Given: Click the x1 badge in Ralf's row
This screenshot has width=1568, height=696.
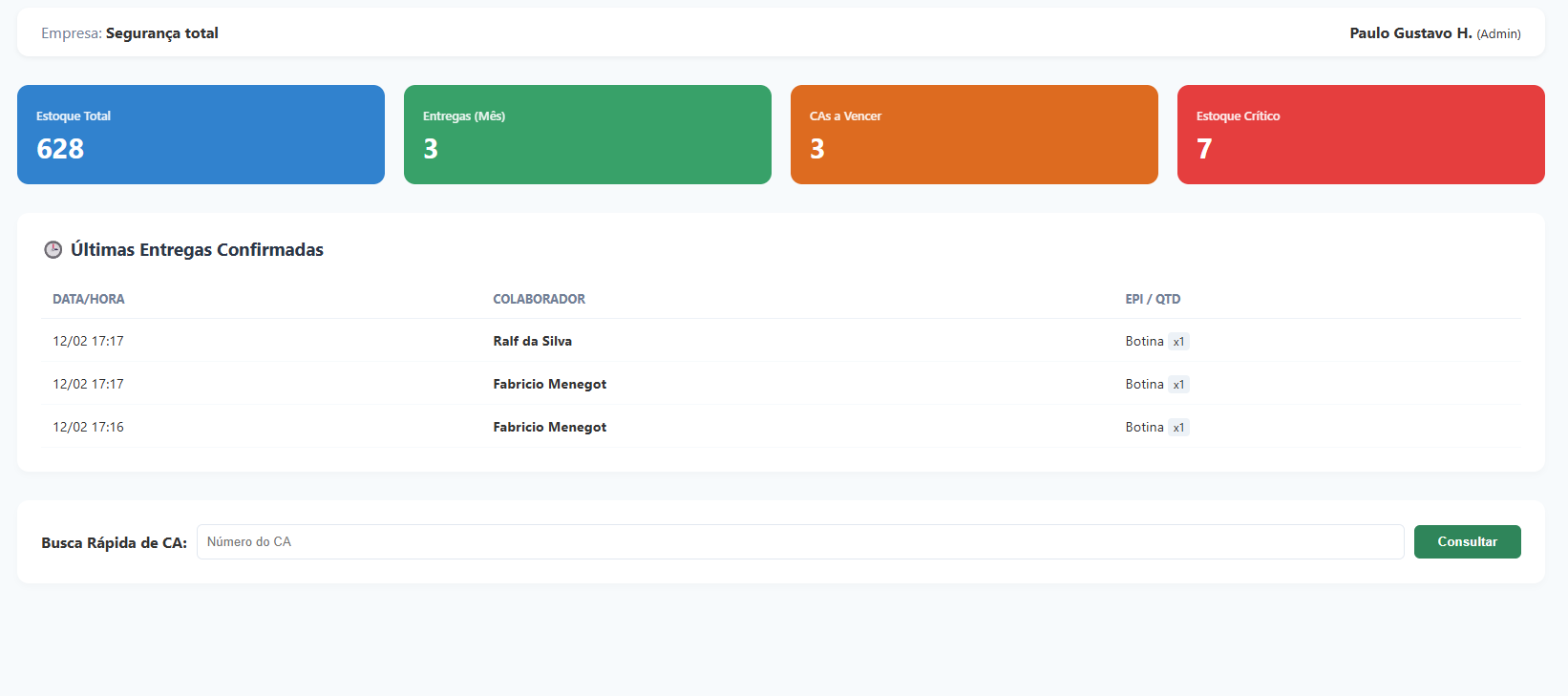Looking at the screenshot, I should tap(1178, 342).
